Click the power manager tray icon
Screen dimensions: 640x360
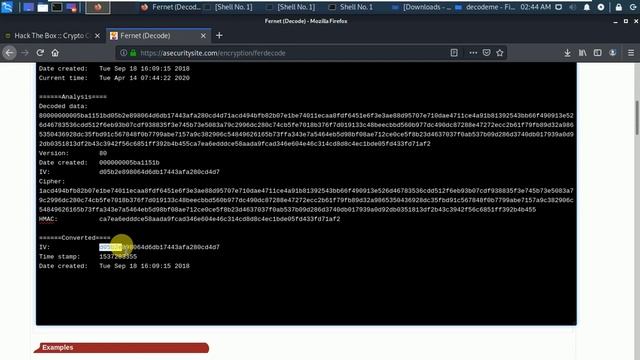(601, 7)
